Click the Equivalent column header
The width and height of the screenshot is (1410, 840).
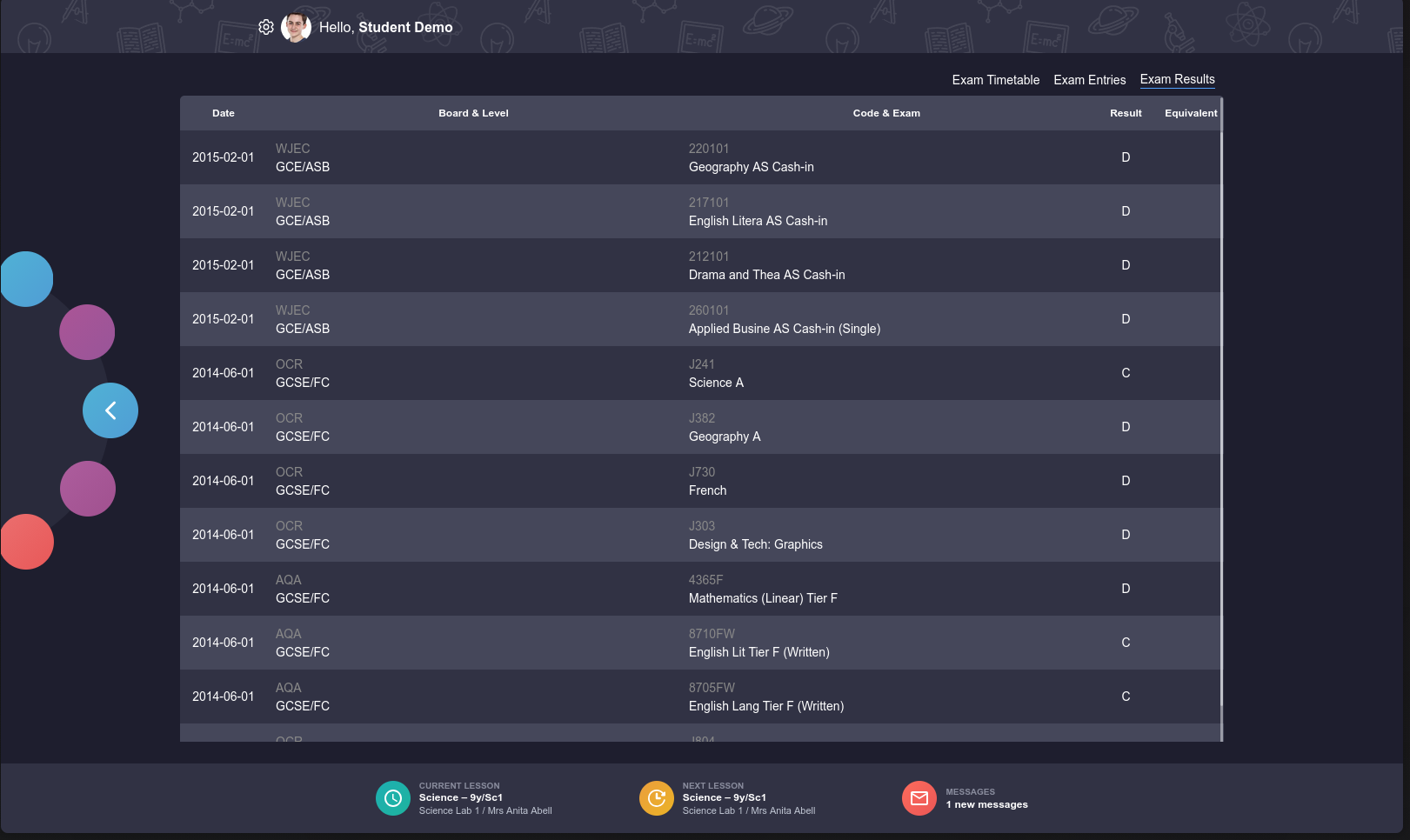(1191, 113)
